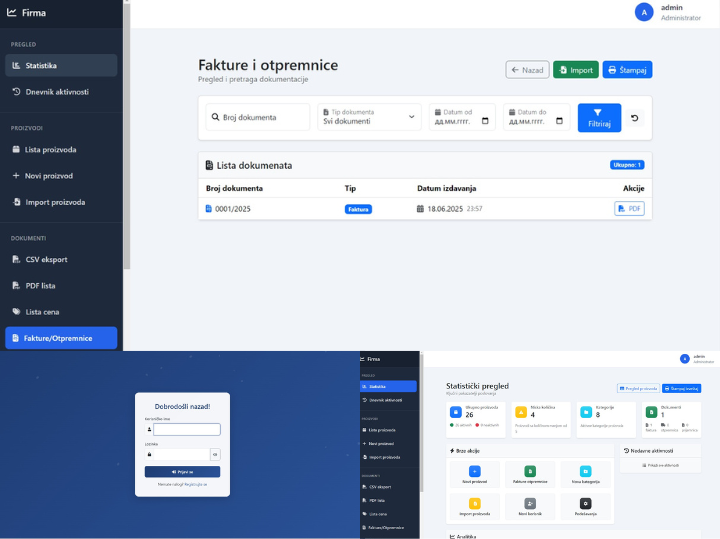Reset filters with the circular arrow icon

pyautogui.click(x=635, y=118)
